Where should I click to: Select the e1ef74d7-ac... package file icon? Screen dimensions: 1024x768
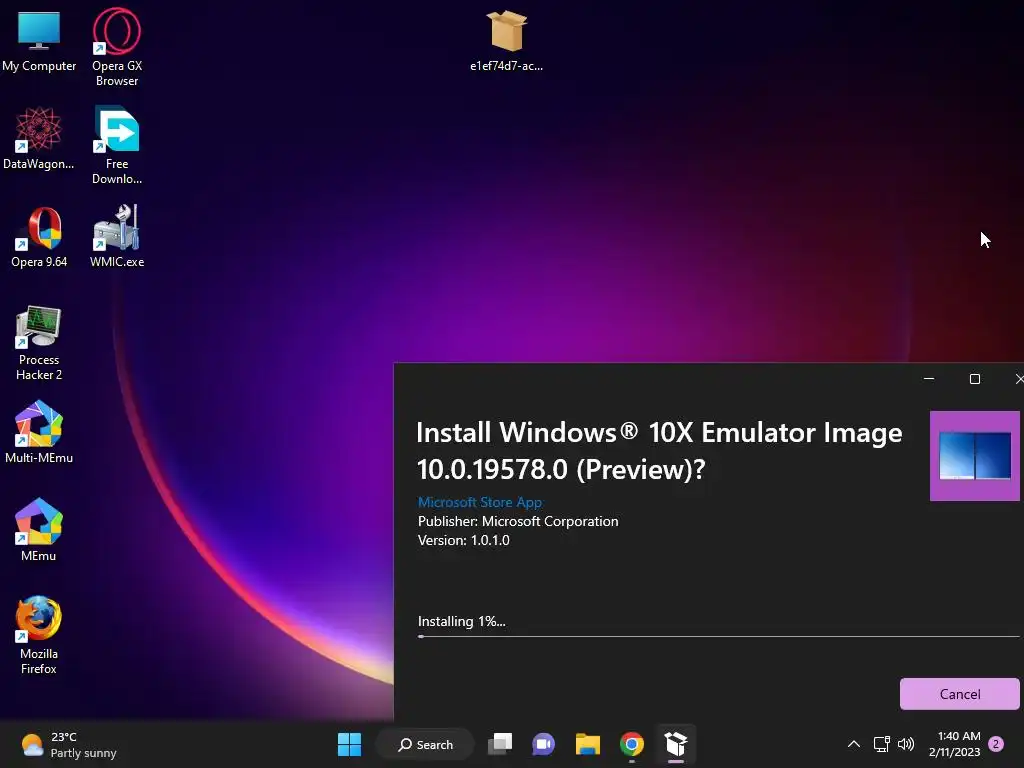coord(507,40)
